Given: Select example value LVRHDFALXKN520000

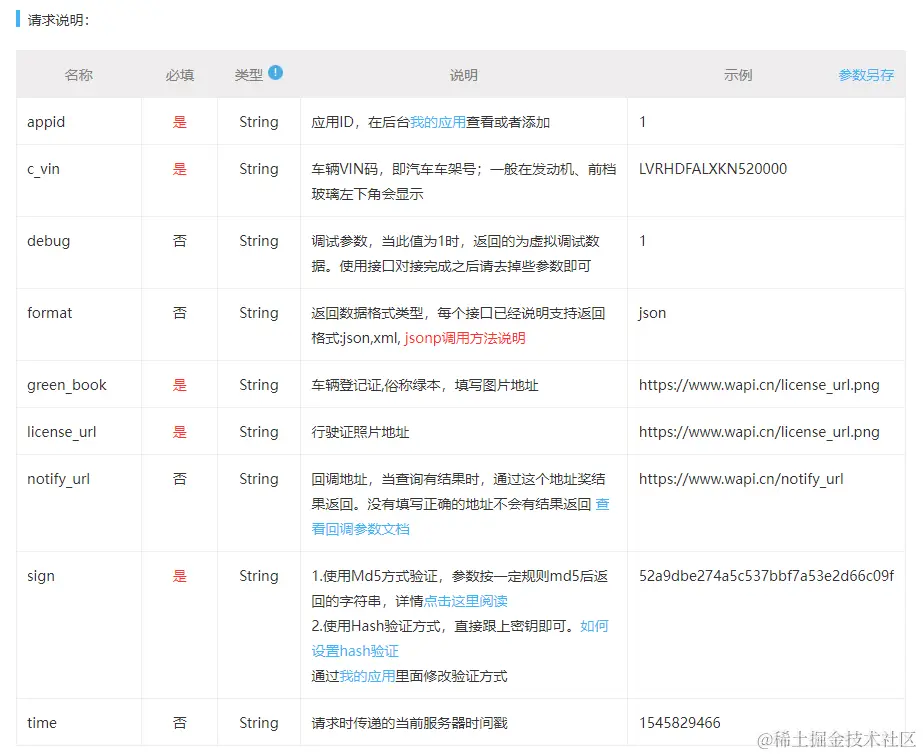Looking at the screenshot, I should [713, 169].
